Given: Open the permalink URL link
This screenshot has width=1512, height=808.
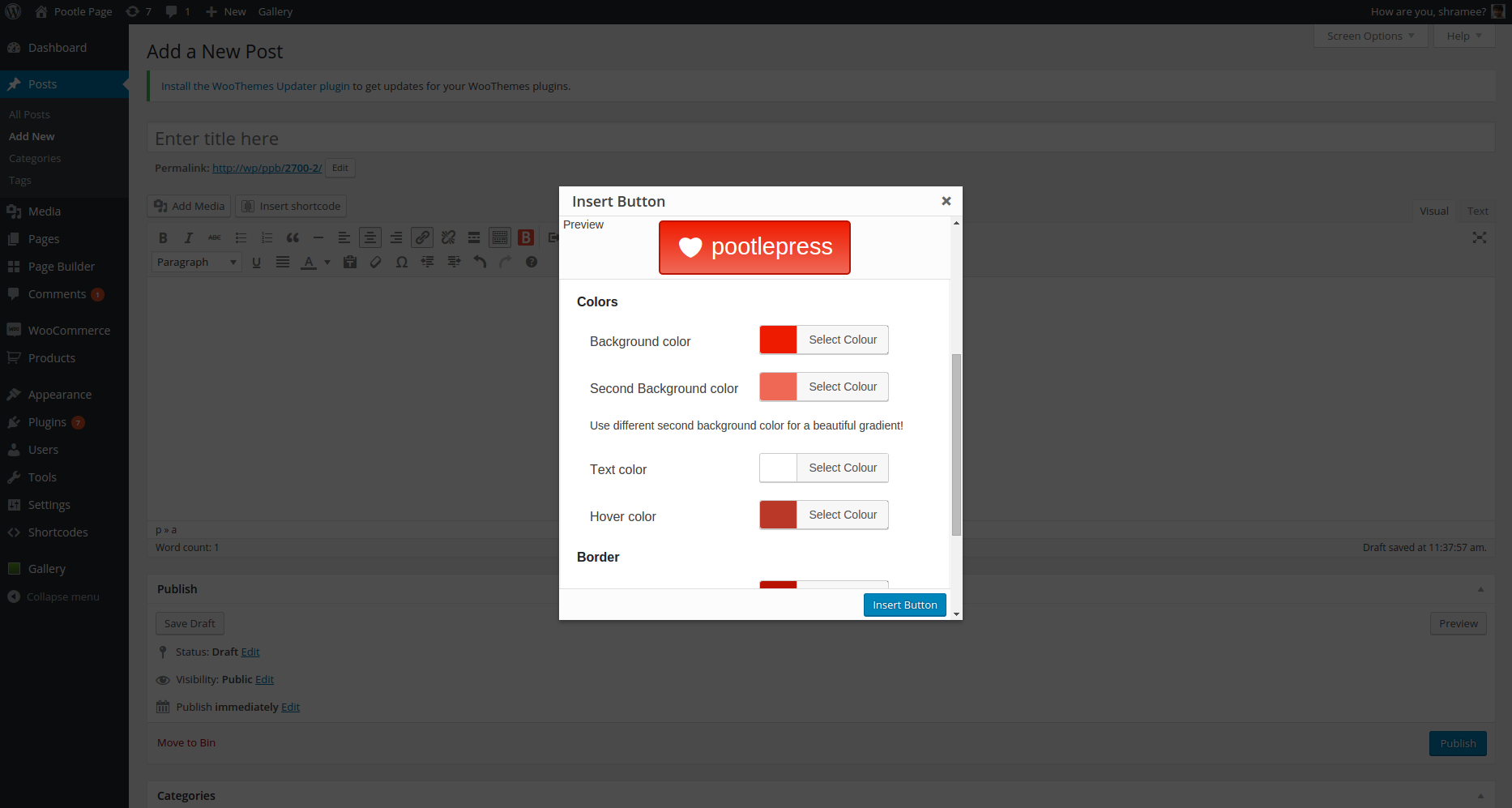Looking at the screenshot, I should click(x=267, y=168).
